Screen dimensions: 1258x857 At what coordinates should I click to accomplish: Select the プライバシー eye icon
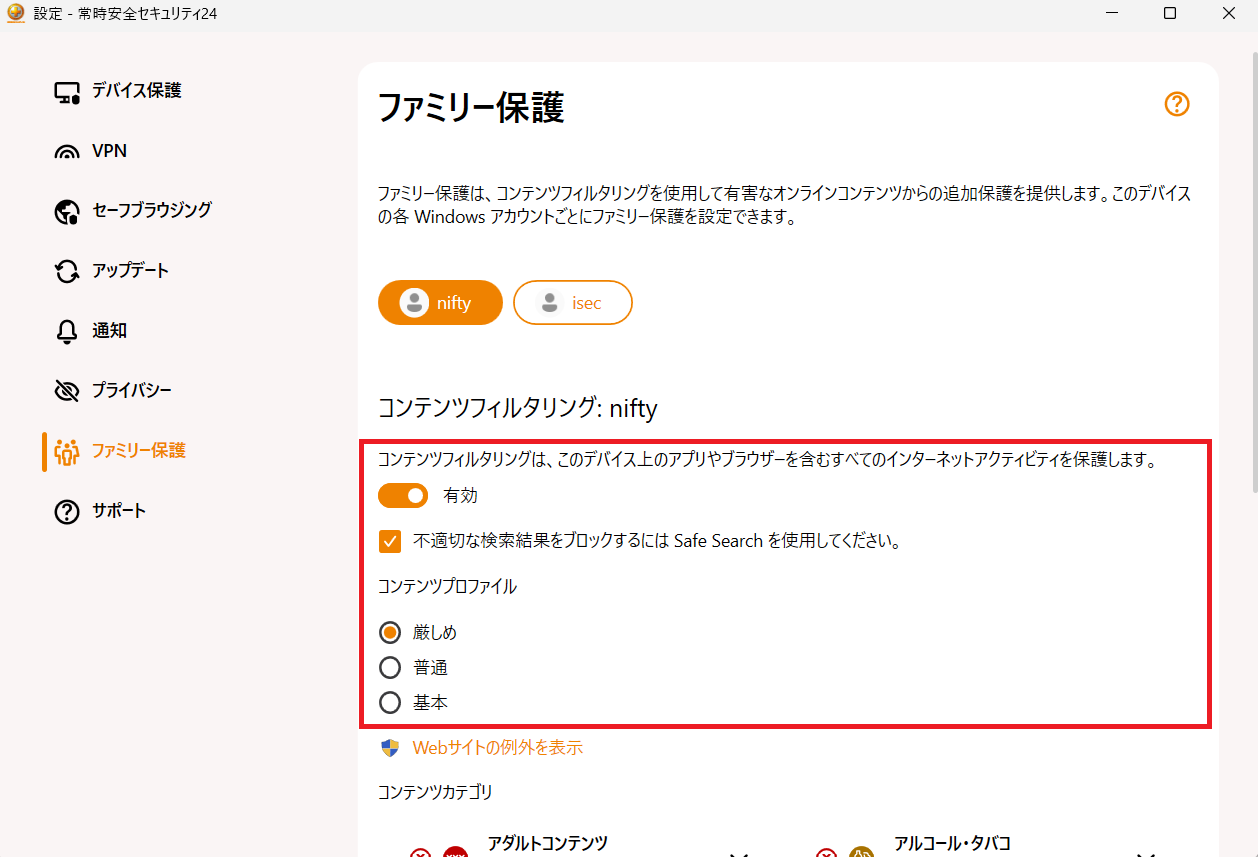[x=66, y=390]
